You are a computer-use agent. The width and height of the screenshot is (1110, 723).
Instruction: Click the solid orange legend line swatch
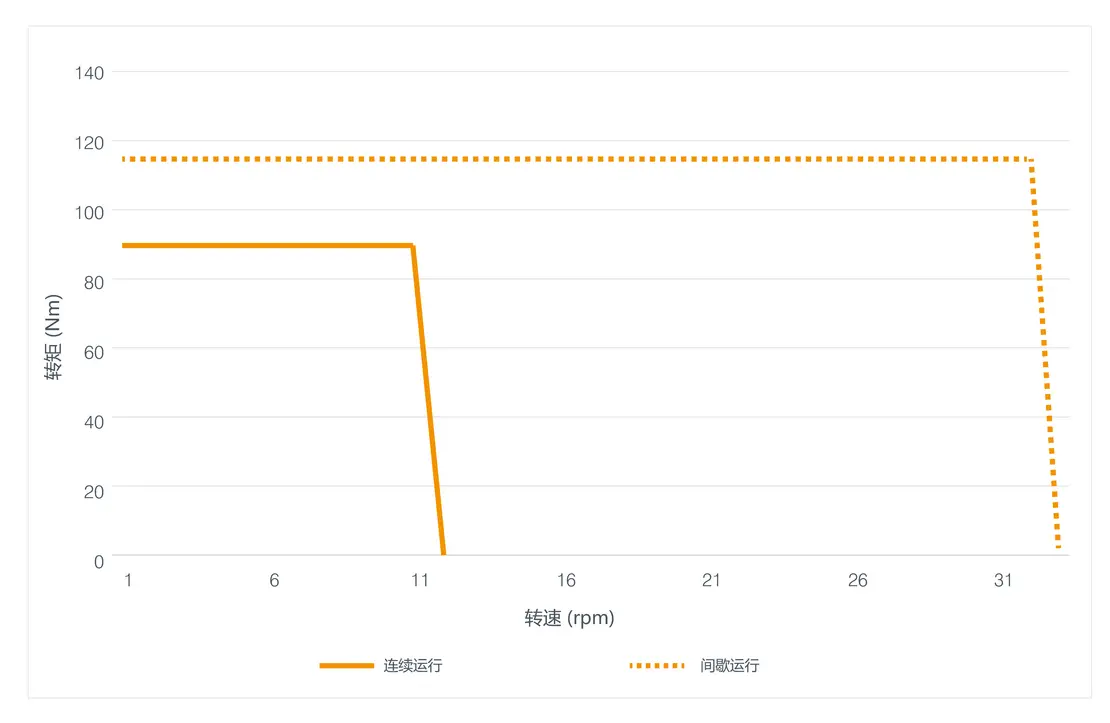[x=347, y=665]
